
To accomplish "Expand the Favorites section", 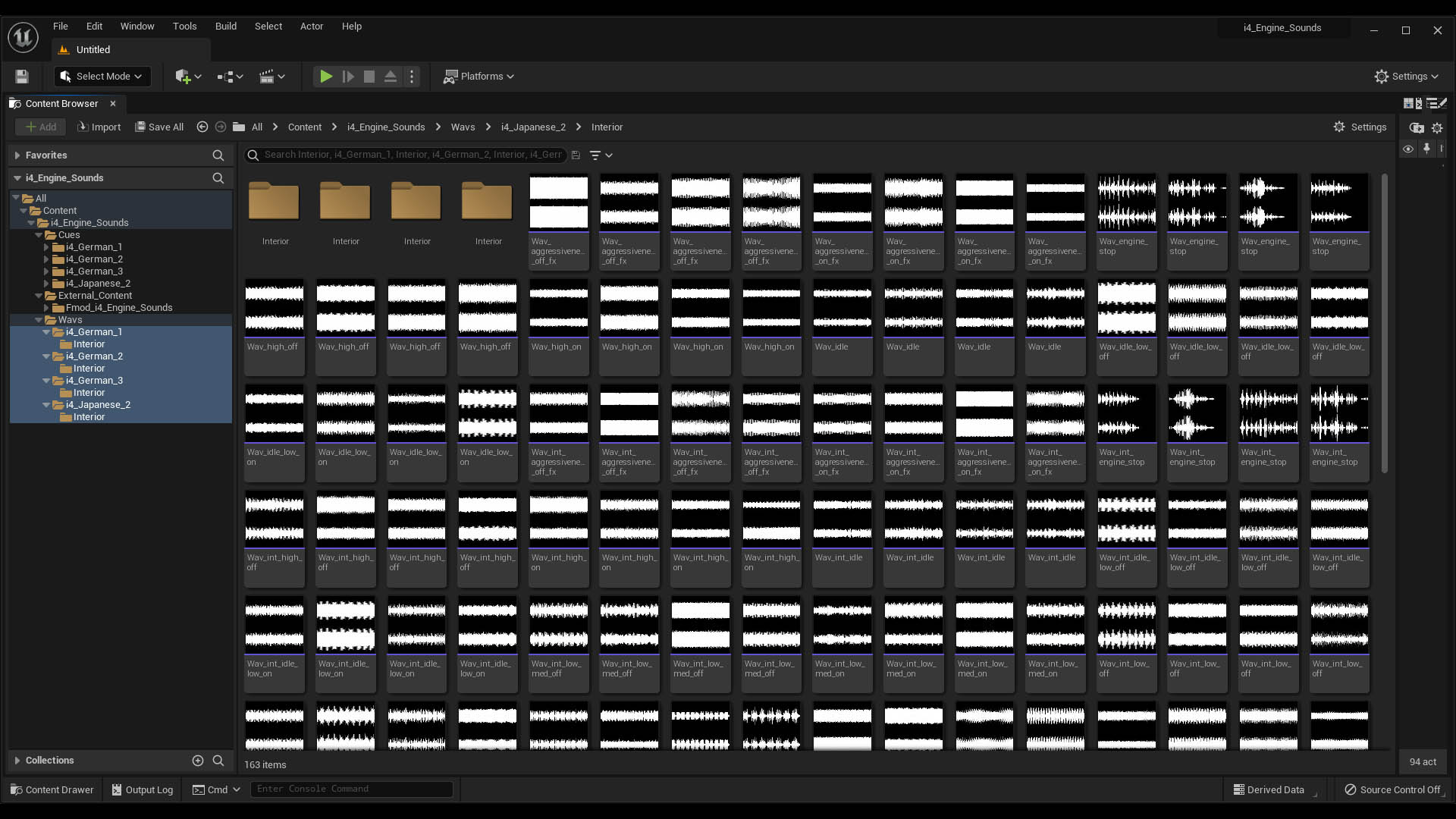I will click(x=17, y=155).
